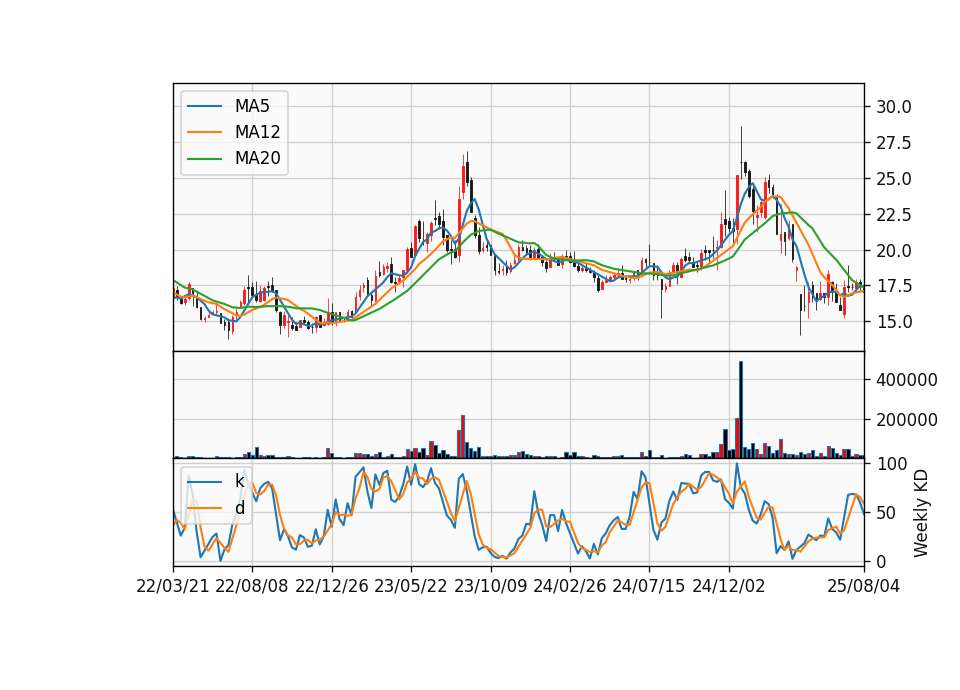Click the 24/02/26 date label
Image resolution: width=960 pixels, height=690 pixels.
569,586
